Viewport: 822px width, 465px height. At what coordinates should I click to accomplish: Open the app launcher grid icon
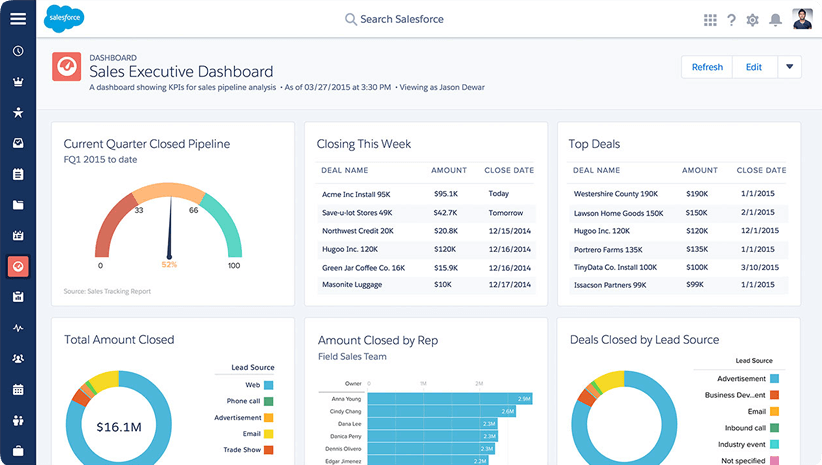click(x=710, y=20)
